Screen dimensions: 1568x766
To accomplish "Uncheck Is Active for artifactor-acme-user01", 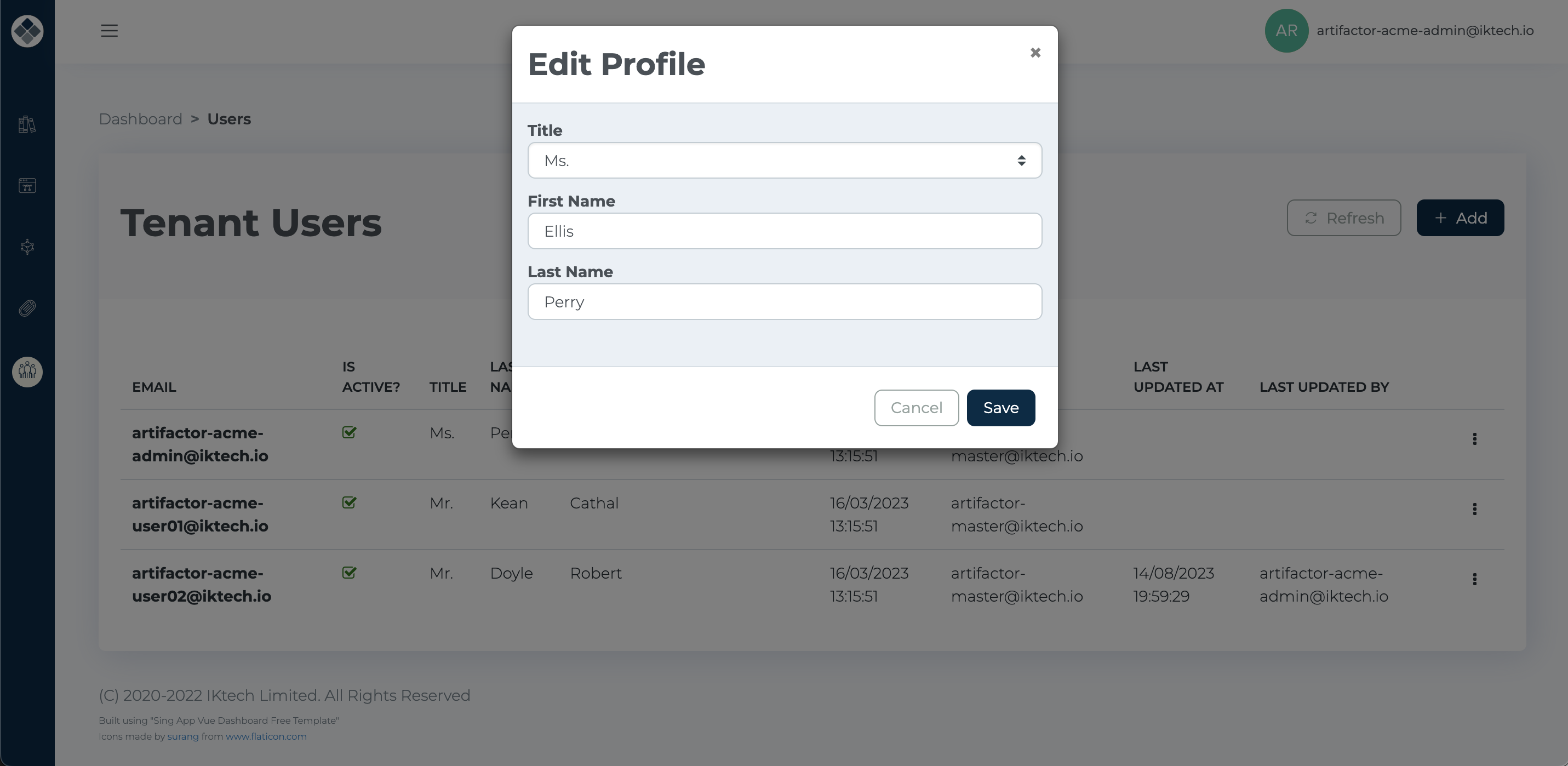I will pos(350,502).
